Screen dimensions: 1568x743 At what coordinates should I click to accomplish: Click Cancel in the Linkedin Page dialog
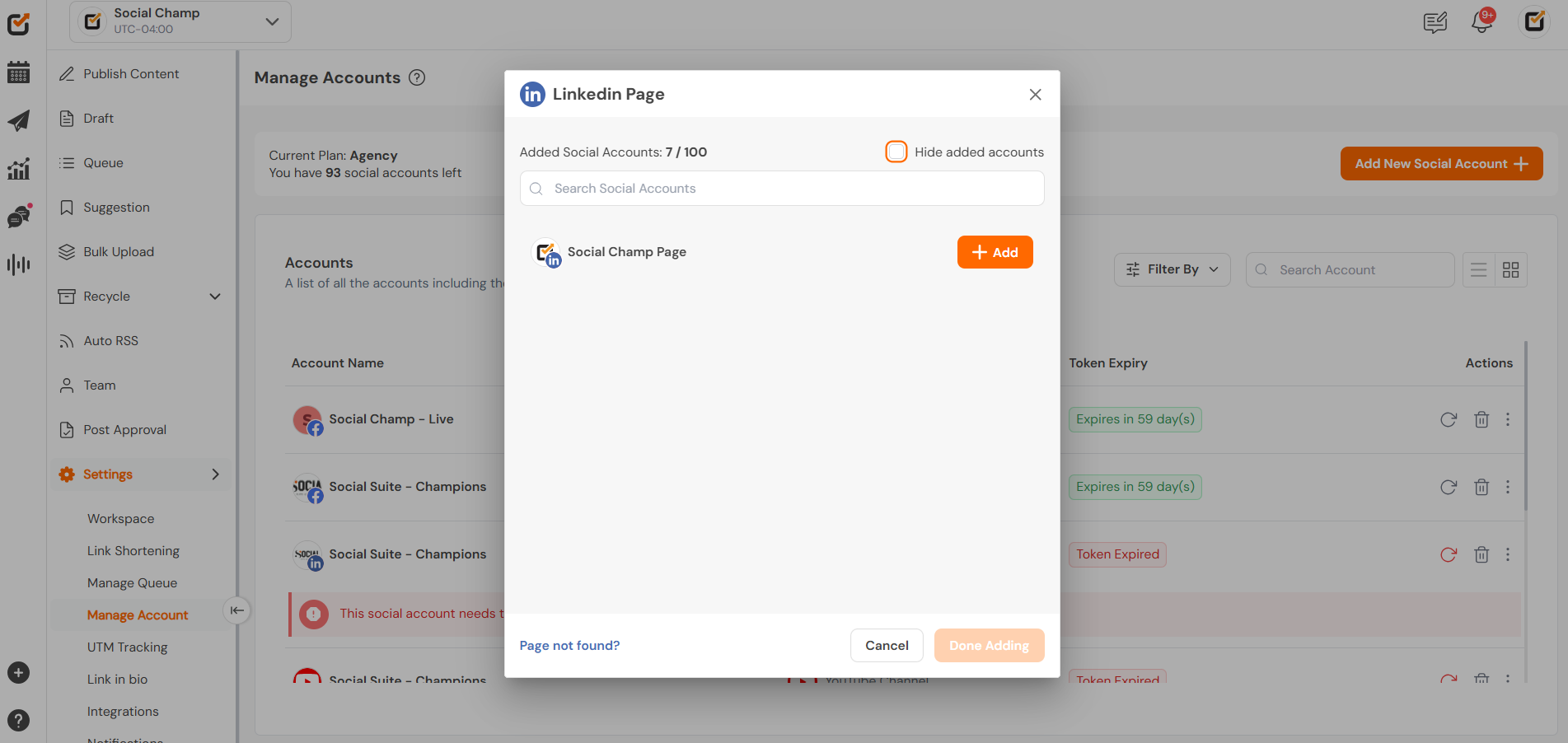887,646
